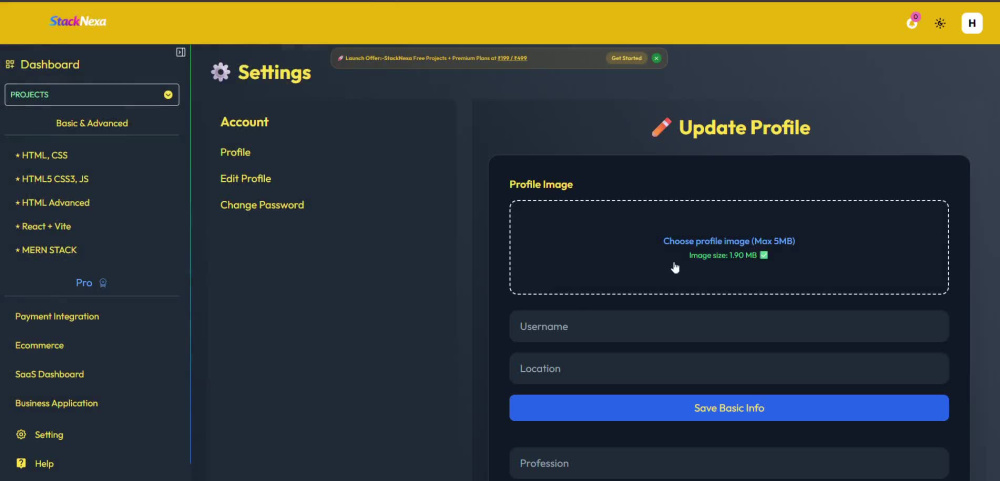
Task: Click the Get Started button in banner
Action: (x=626, y=58)
